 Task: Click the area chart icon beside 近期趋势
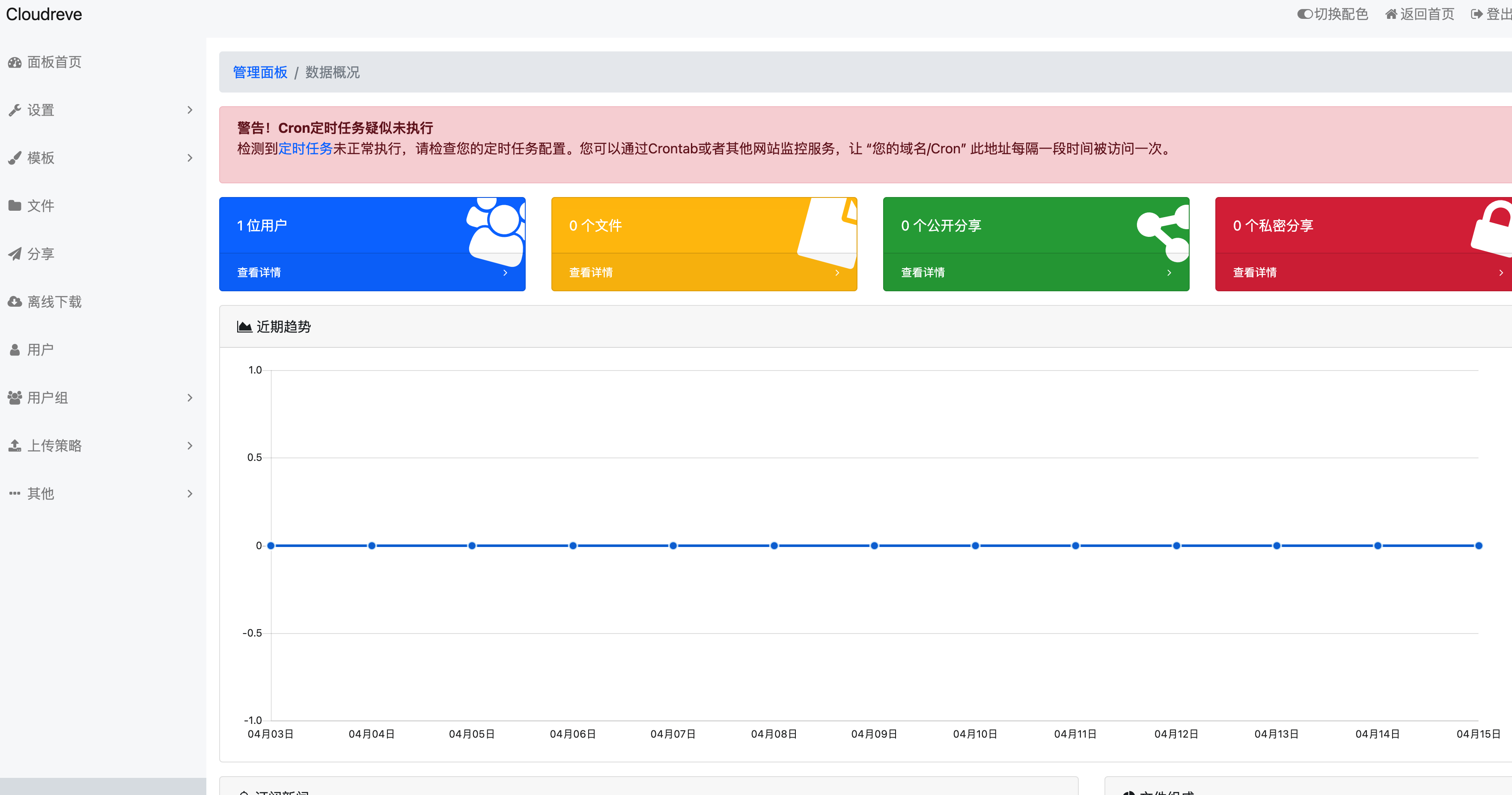(x=244, y=326)
